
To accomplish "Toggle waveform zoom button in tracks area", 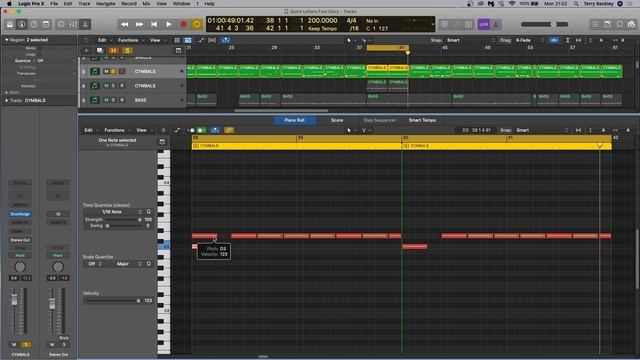I will pyautogui.click(x=554, y=40).
